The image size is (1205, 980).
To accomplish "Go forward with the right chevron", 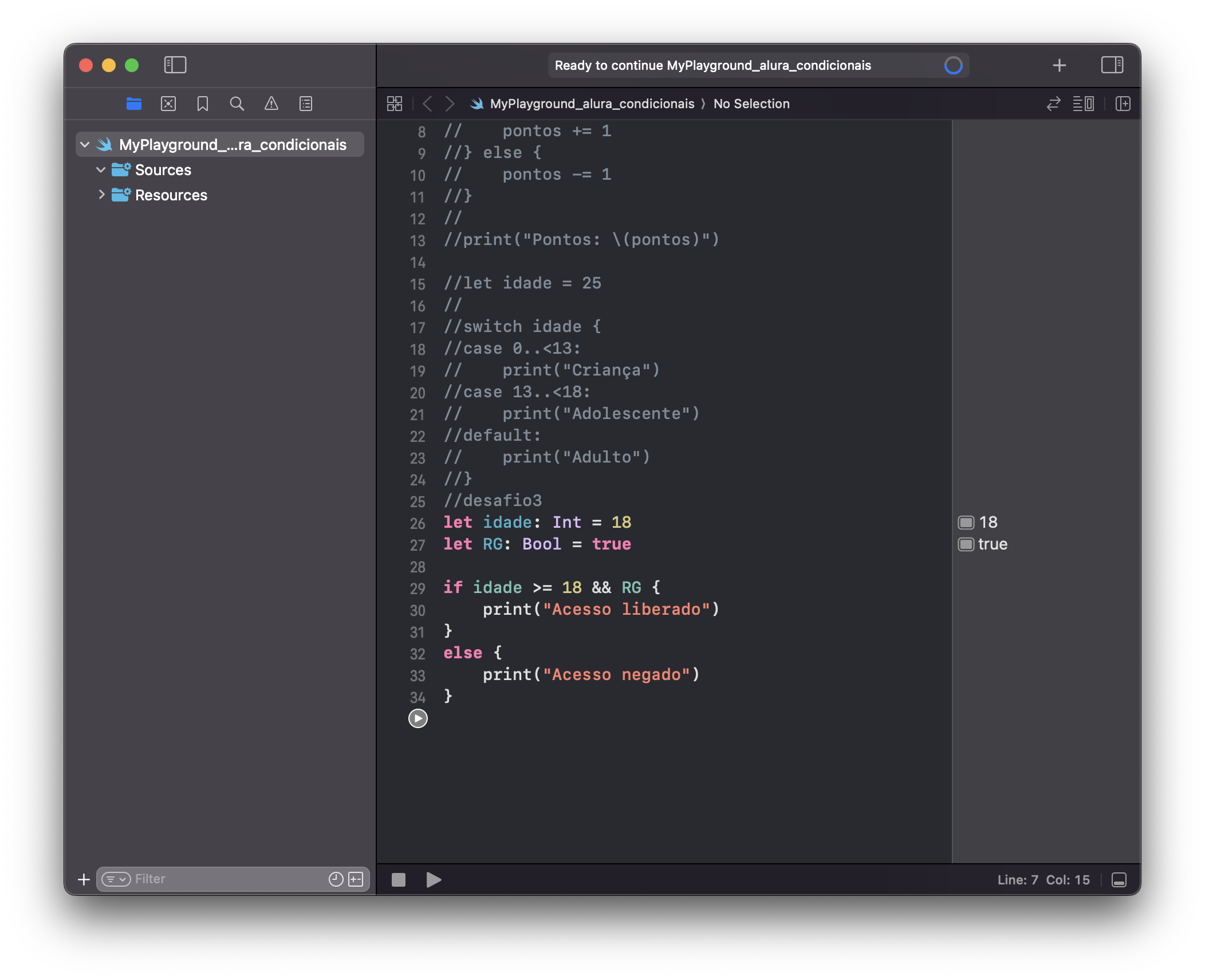I will (x=450, y=104).
